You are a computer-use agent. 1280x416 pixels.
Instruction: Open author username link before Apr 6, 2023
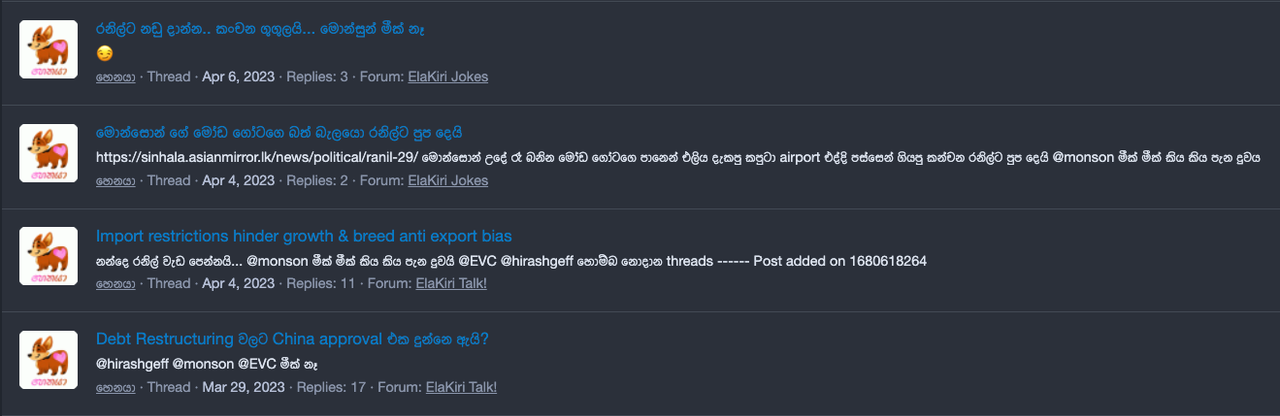(115, 77)
